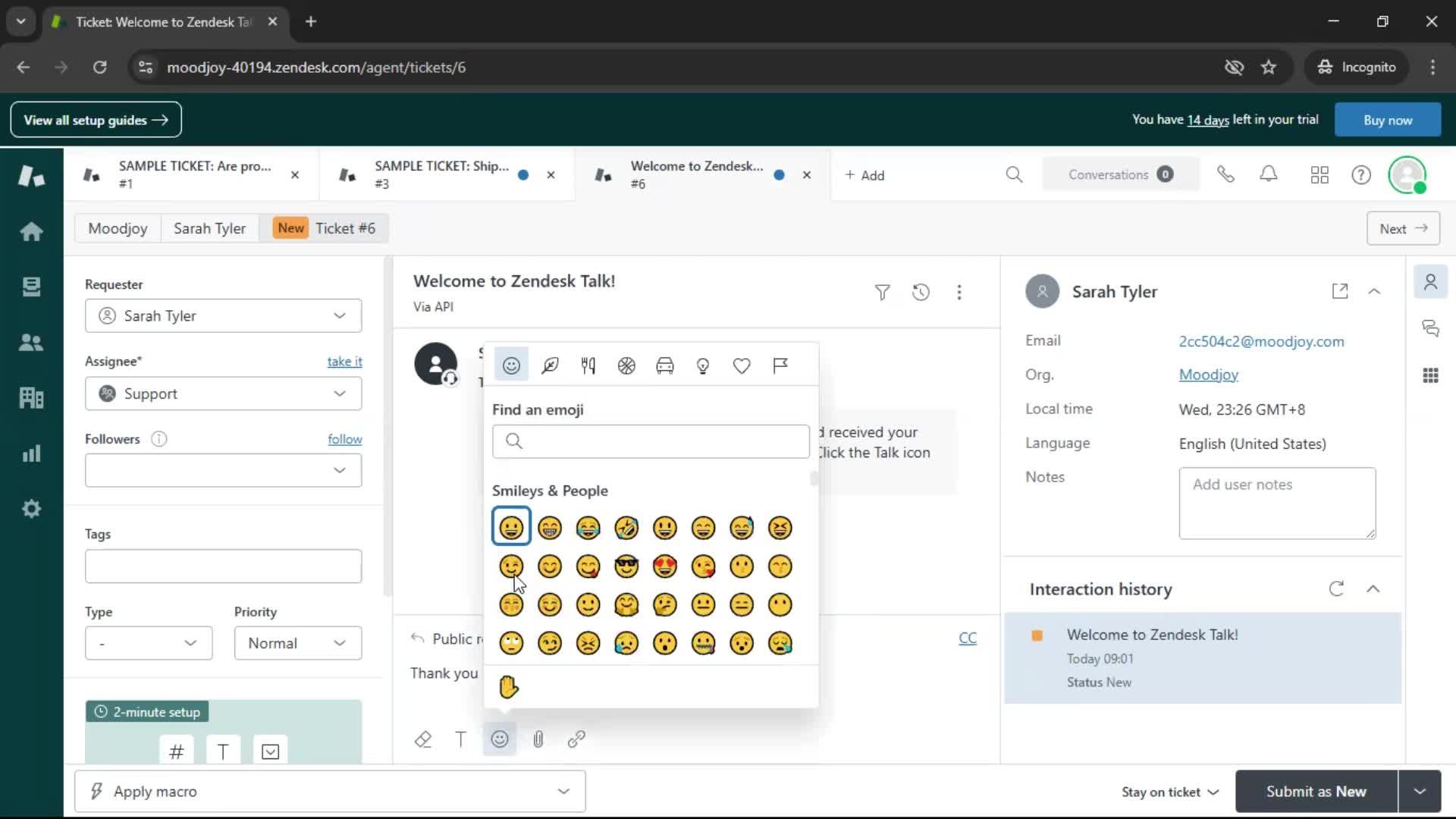Open the Assignee Support dropdown
This screenshot has height=819, width=1456.
[223, 394]
